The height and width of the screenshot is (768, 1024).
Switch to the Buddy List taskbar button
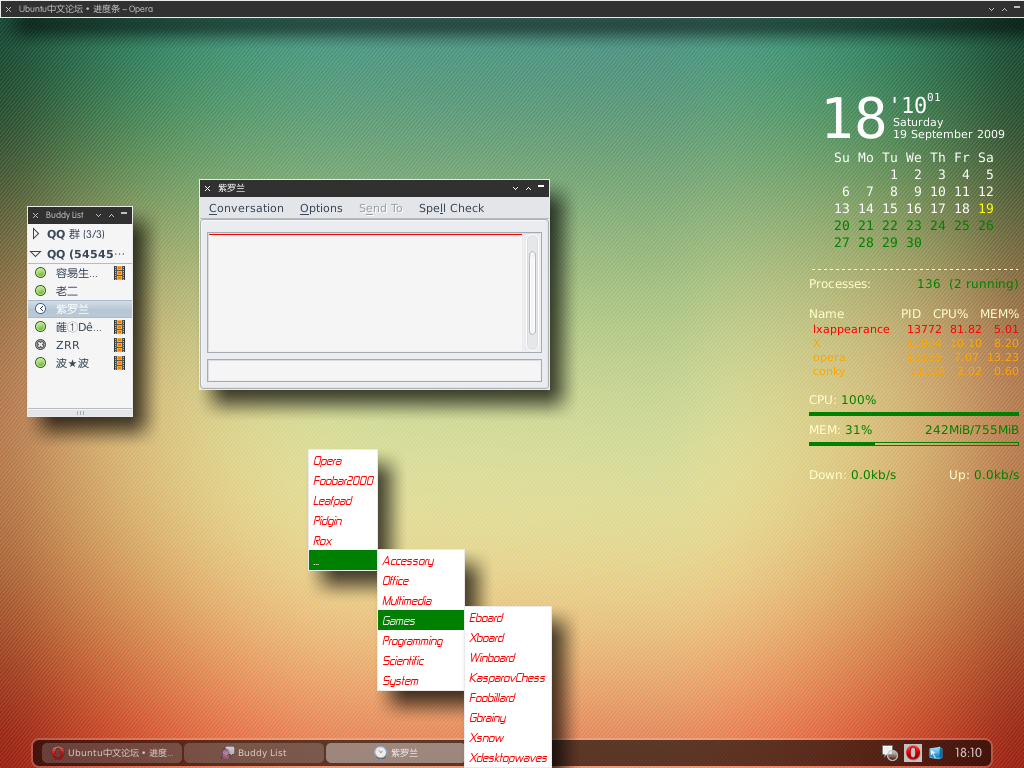[254, 753]
